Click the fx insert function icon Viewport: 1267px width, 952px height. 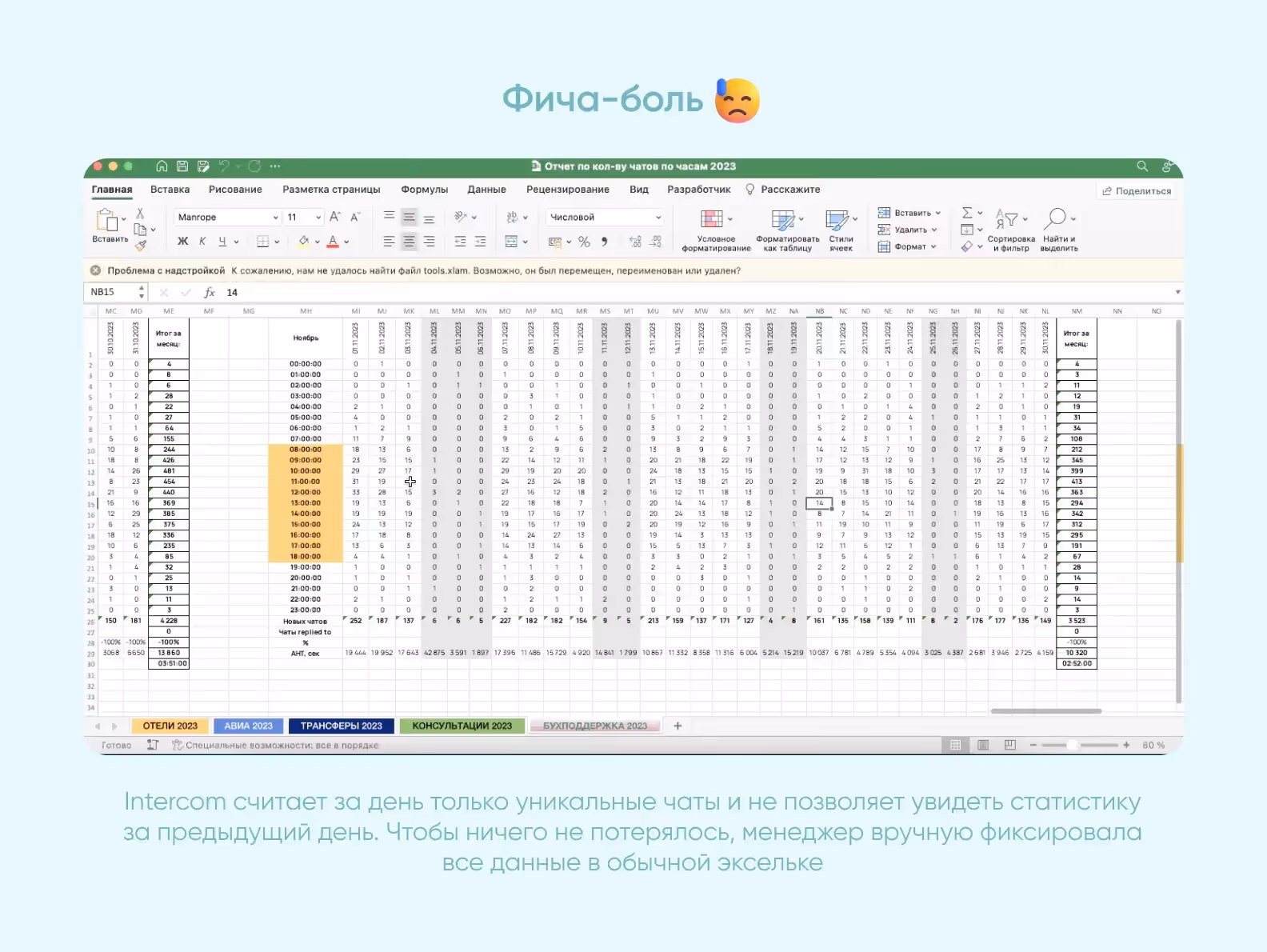coord(210,293)
